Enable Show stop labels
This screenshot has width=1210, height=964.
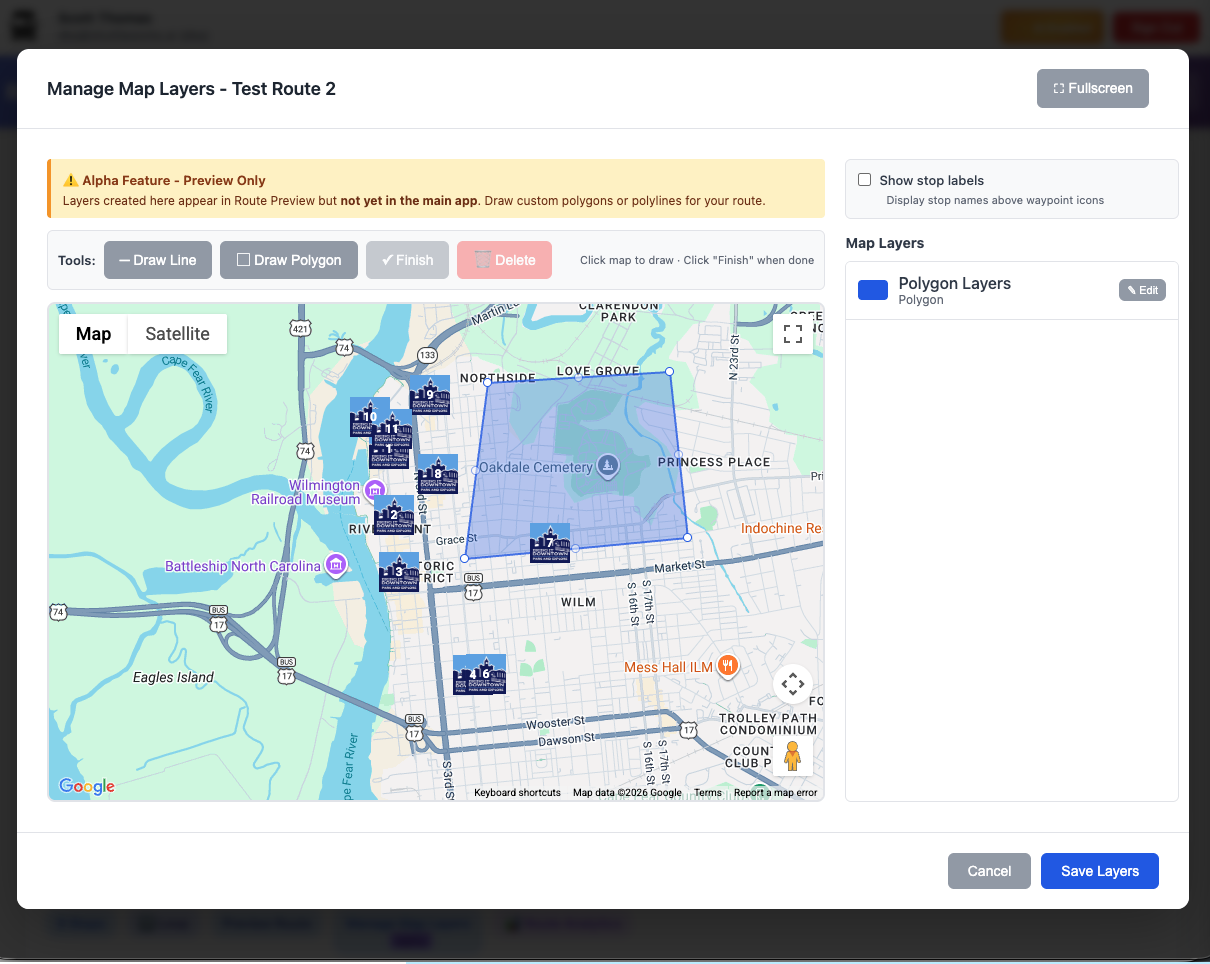pos(865,179)
